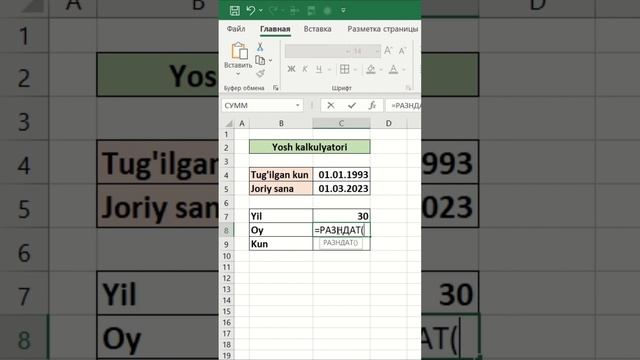Click the Вставить paste clipboard icon
640x360 pixels.
[239, 51]
